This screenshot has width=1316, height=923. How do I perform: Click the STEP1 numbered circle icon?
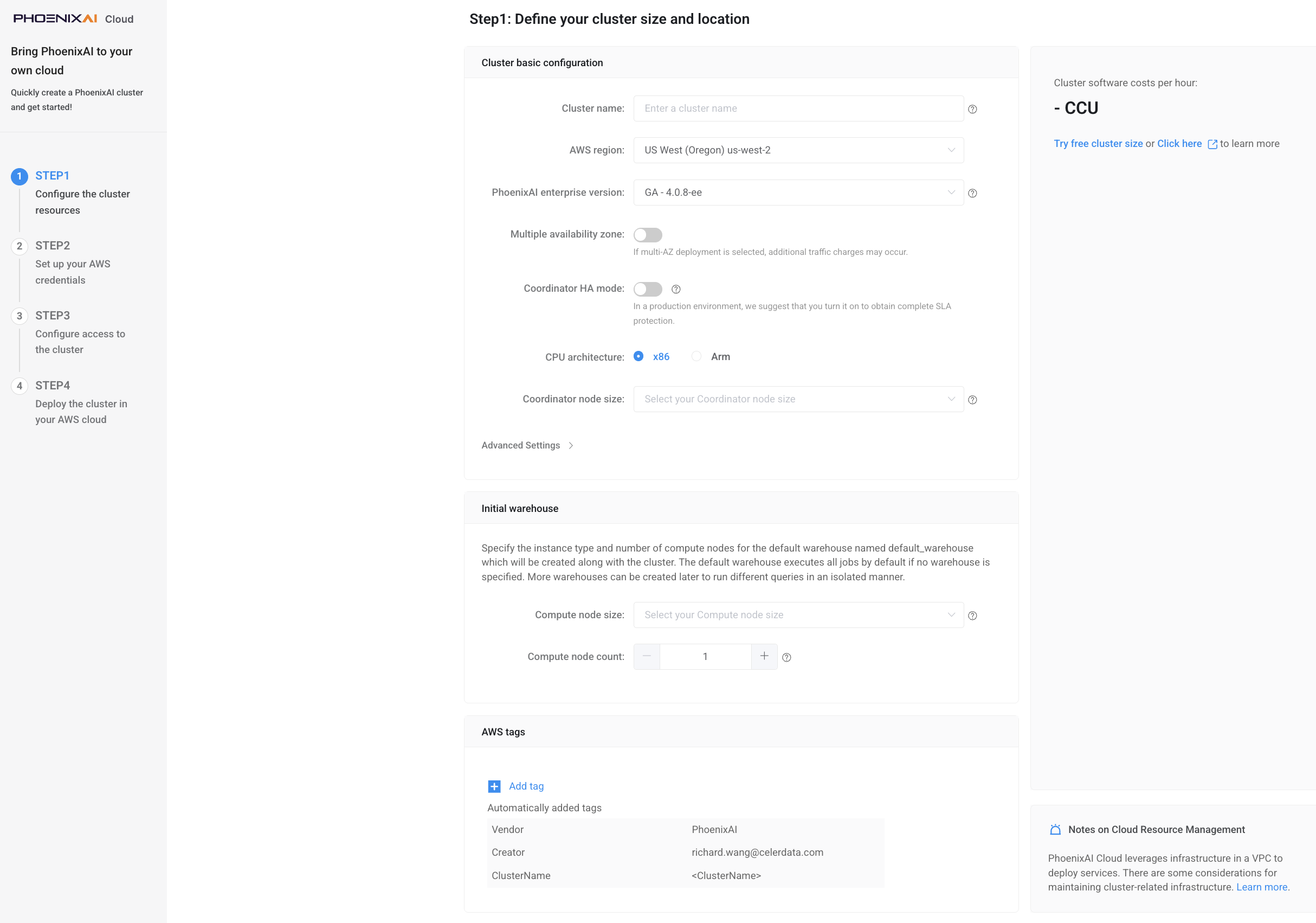click(20, 176)
